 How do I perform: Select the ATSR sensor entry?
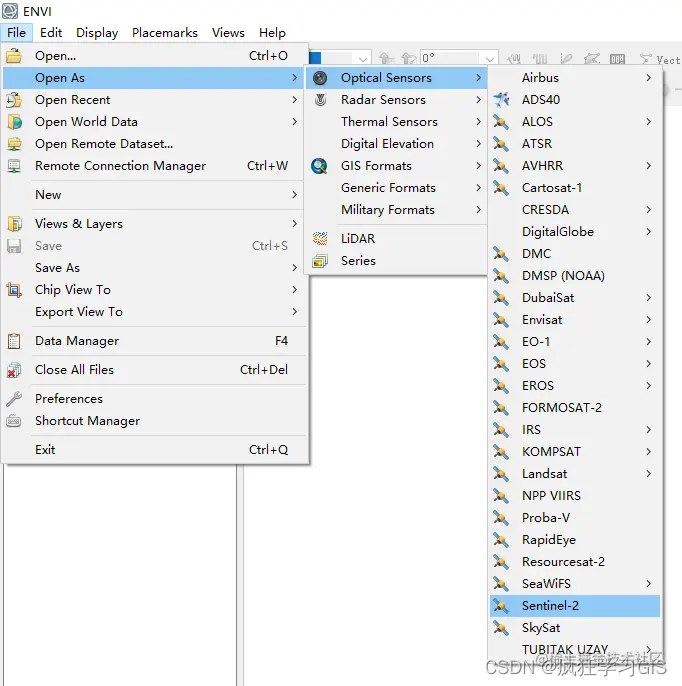(x=575, y=144)
